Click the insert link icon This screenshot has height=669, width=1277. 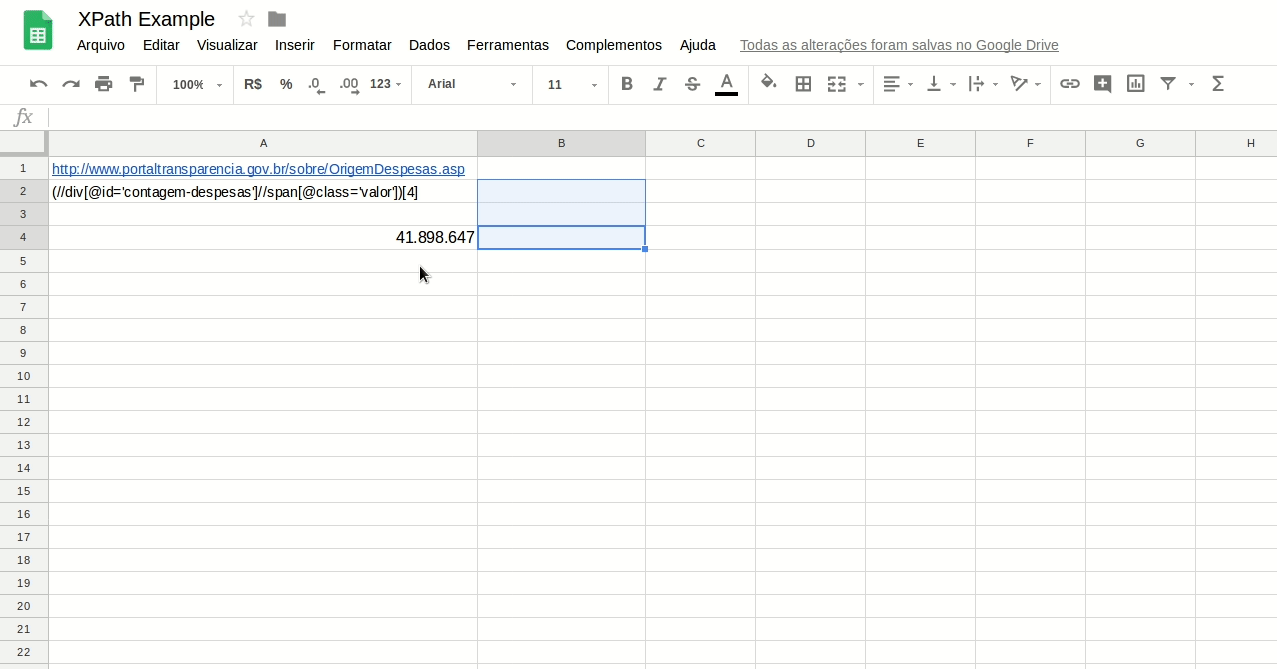(1070, 84)
